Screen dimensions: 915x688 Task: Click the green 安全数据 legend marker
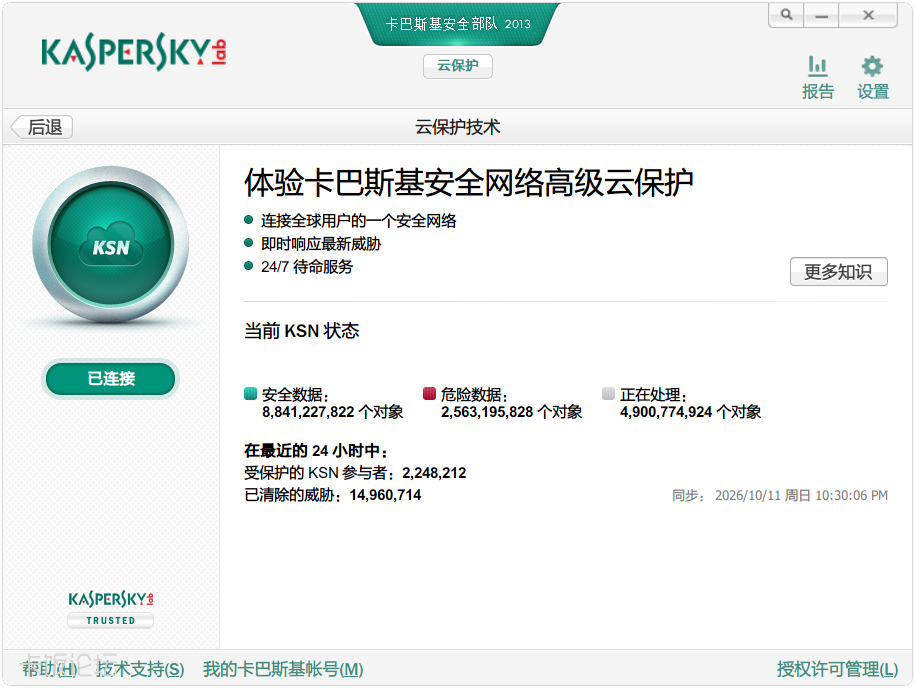250,394
